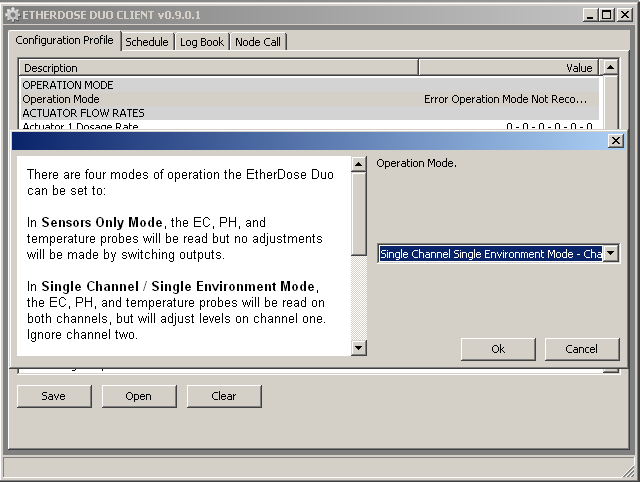Click the Description column header
This screenshot has width=640, height=482.
click(218, 68)
